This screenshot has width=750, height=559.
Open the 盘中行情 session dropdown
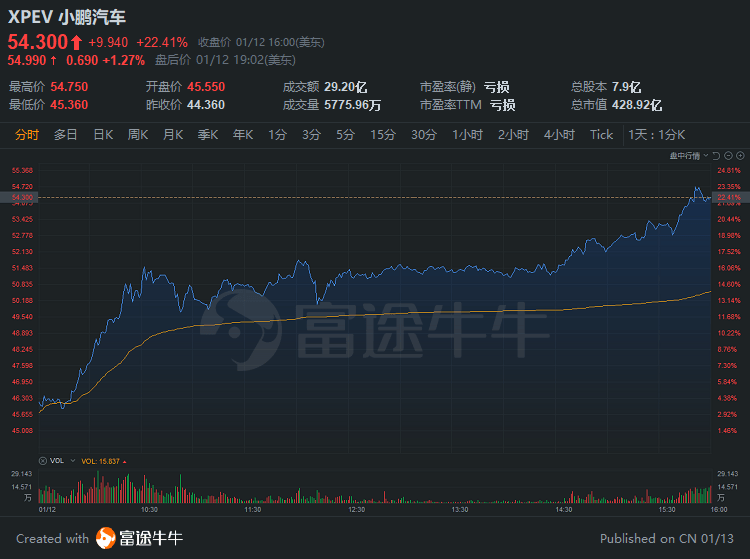(x=688, y=156)
